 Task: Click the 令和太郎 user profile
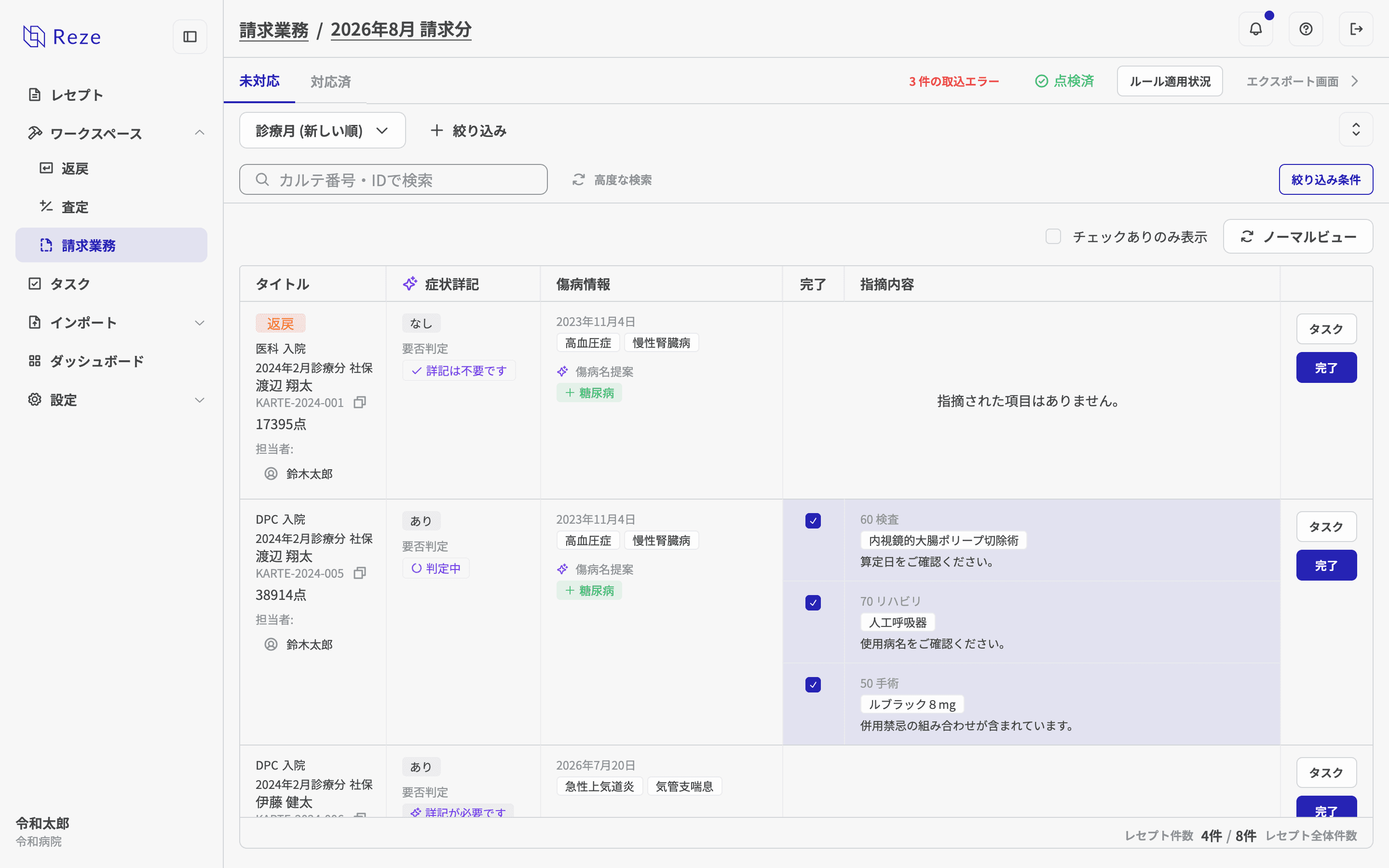(x=42, y=832)
